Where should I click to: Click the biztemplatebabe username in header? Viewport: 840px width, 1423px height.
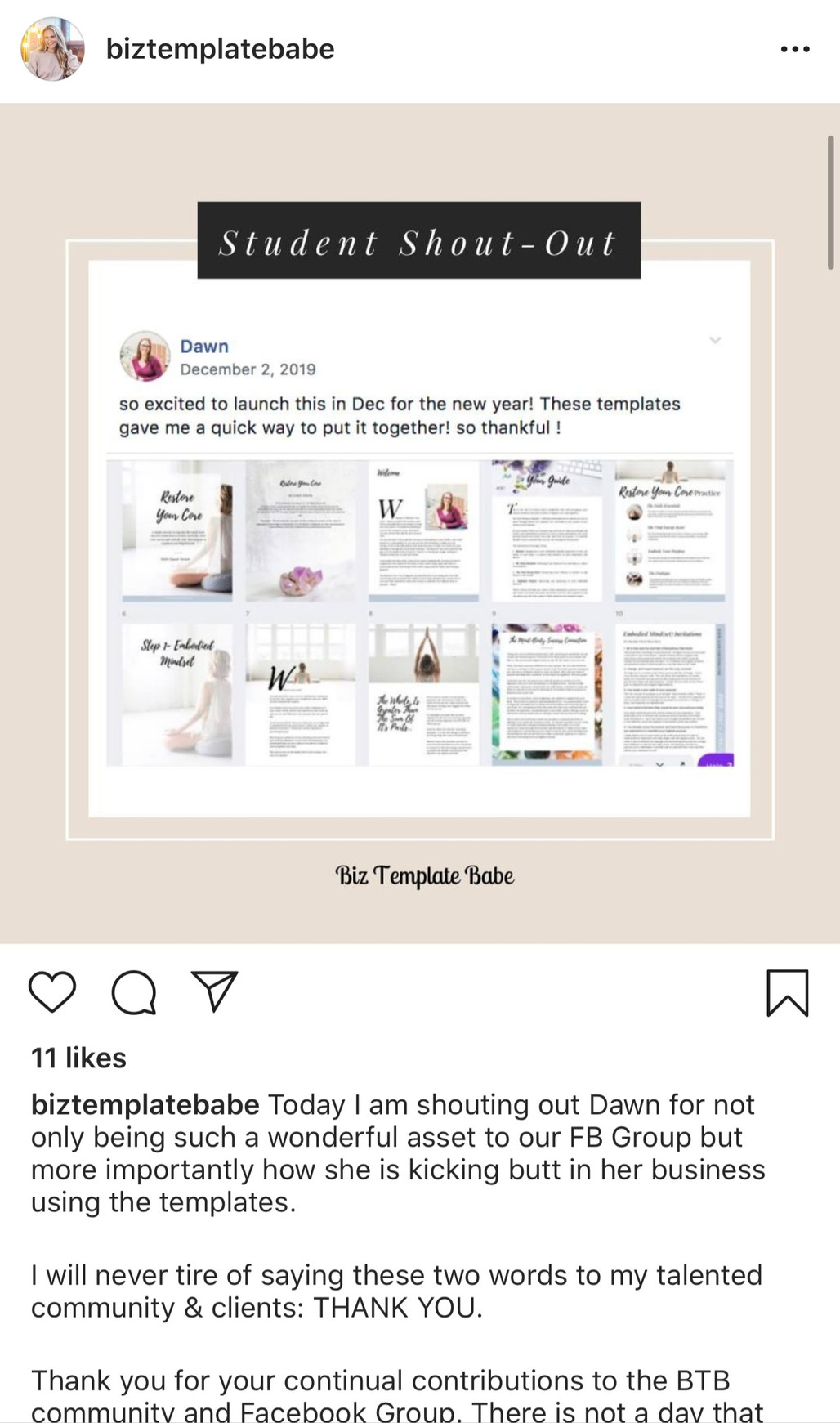(x=221, y=49)
